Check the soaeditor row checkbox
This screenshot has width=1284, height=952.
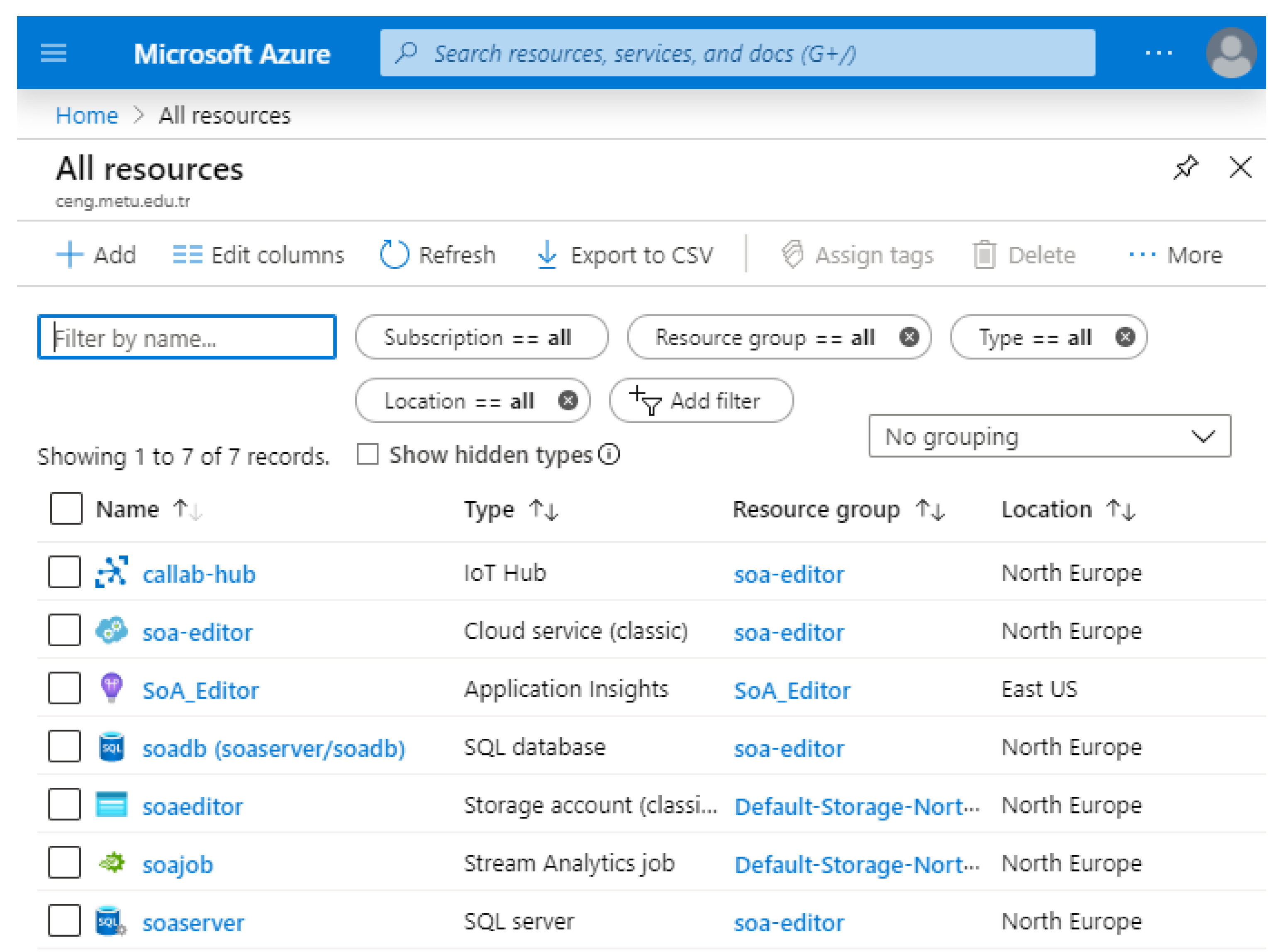pos(64,804)
